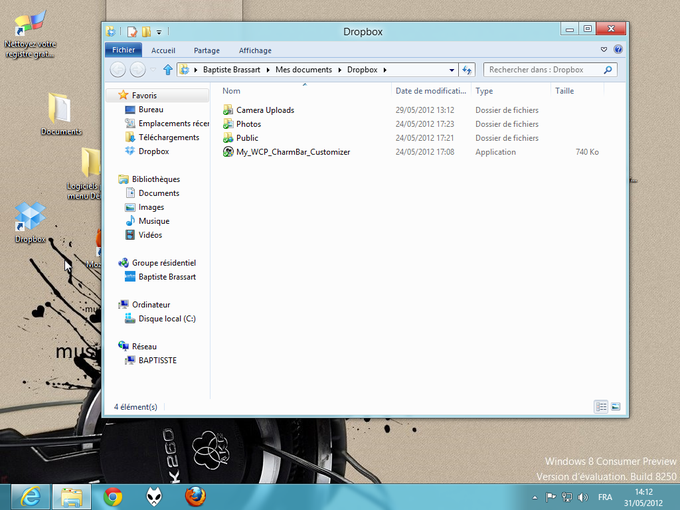Open Favoris in the navigation pane
Image resolution: width=680 pixels, height=510 pixels.
click(144, 95)
